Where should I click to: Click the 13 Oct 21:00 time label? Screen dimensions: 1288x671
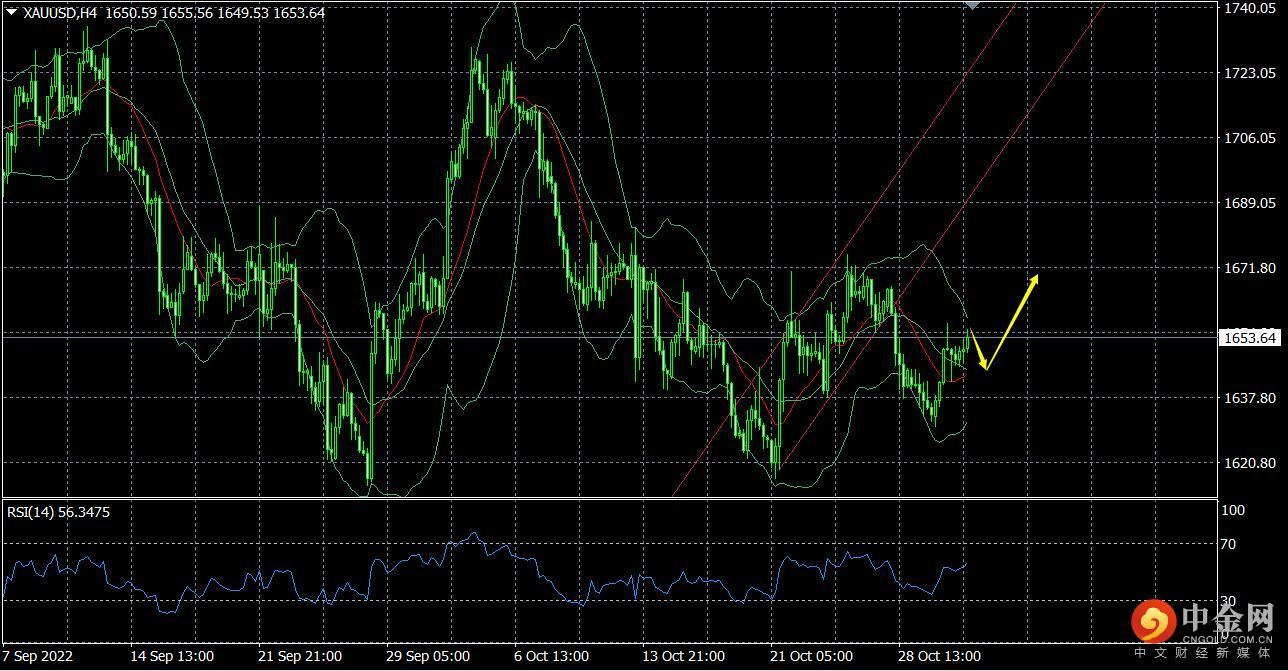(x=683, y=657)
